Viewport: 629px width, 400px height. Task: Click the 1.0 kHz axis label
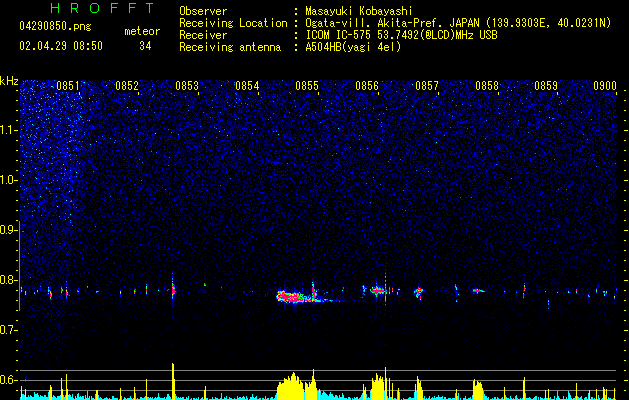point(9,180)
